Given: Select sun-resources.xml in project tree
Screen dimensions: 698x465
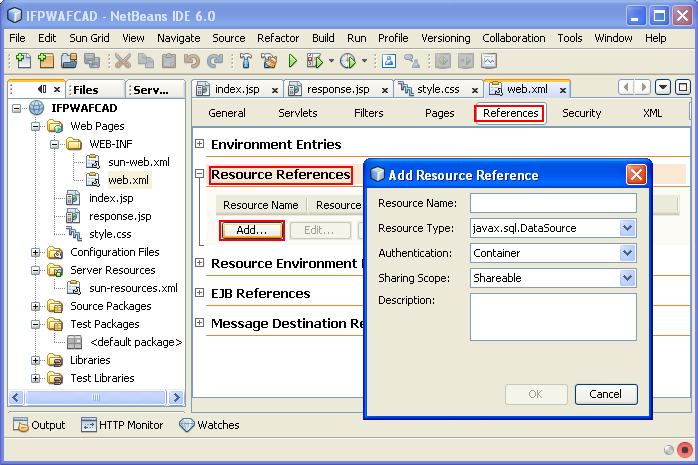Looking at the screenshot, I should click(x=133, y=288).
